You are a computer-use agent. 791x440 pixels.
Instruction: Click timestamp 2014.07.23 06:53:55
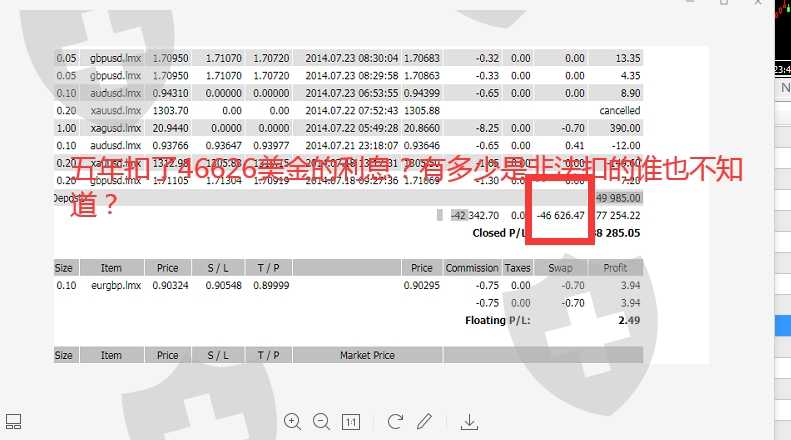[x=352, y=93]
